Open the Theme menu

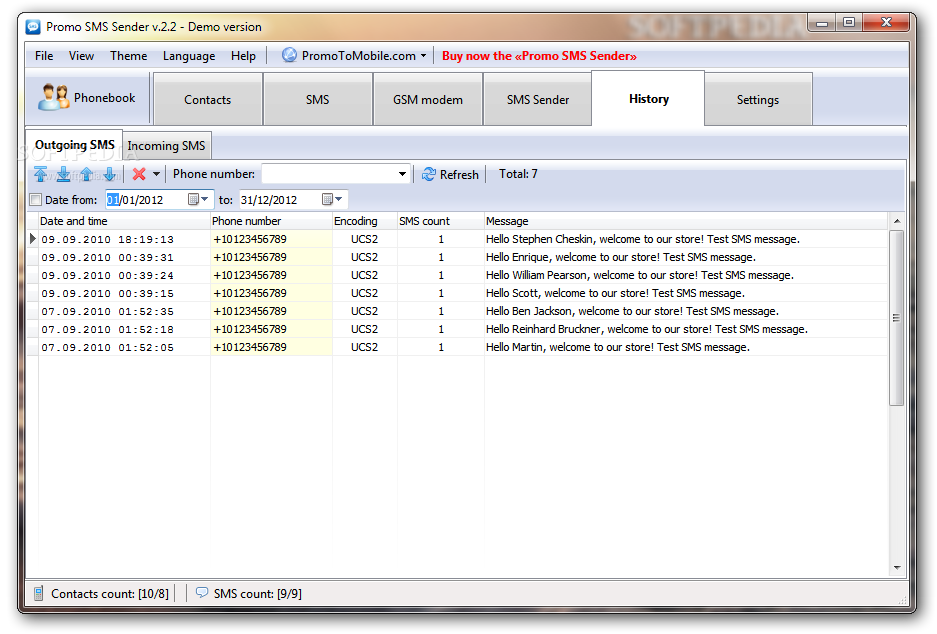tap(128, 56)
